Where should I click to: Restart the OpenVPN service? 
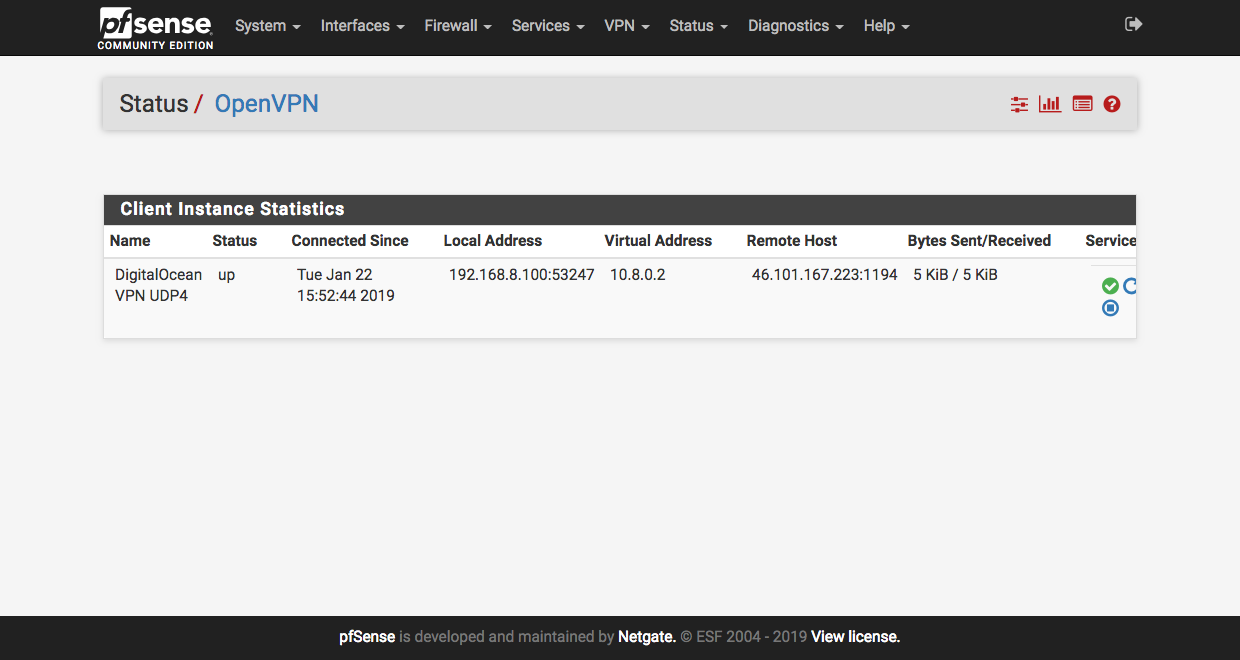coord(1130,286)
